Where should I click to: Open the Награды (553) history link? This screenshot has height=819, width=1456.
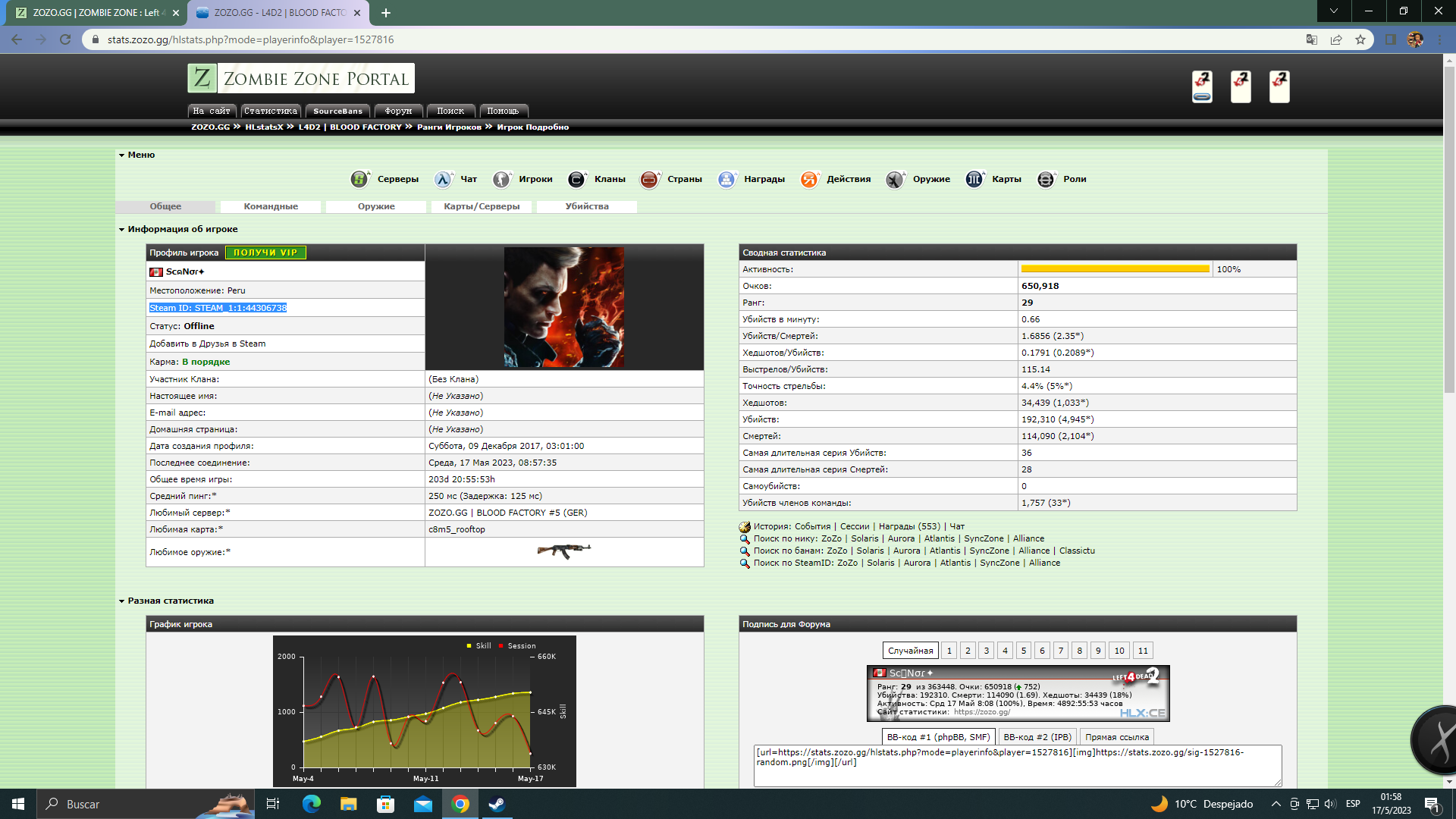coord(909,526)
